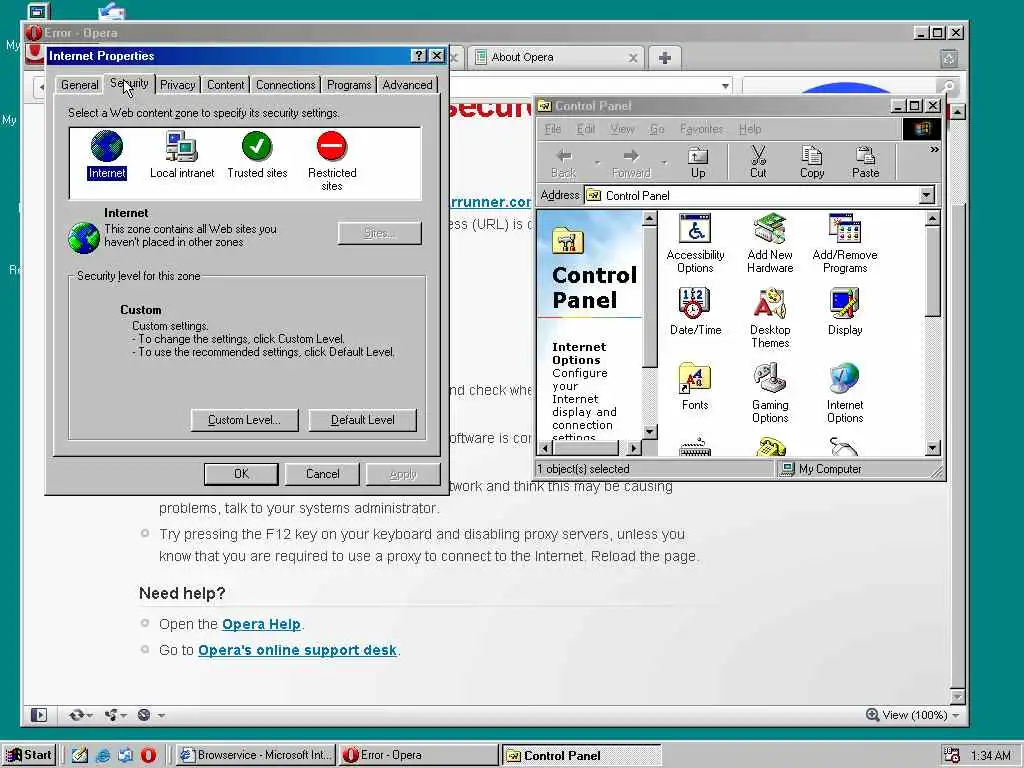Image resolution: width=1024 pixels, height=768 pixels.
Task: Click the help question mark button
Action: point(419,56)
